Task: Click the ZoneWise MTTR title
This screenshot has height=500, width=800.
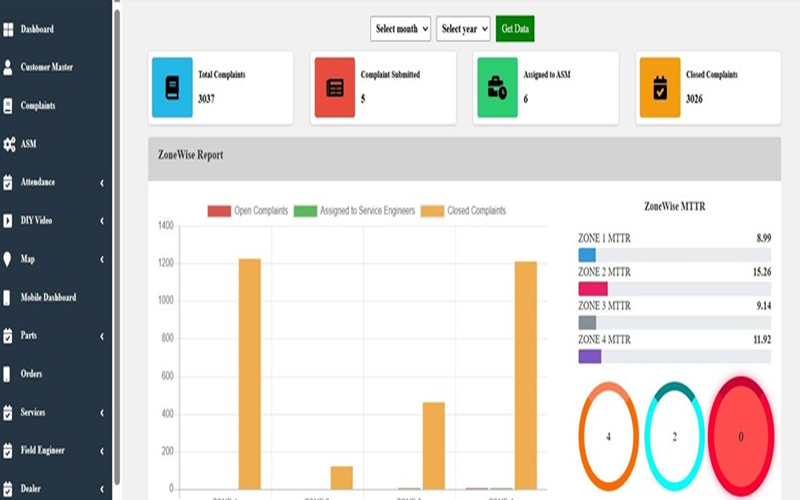Action: pyautogui.click(x=674, y=207)
